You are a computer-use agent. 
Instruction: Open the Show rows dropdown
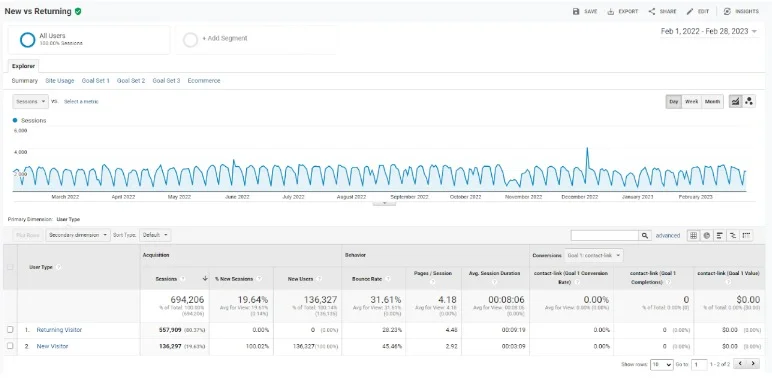coord(661,365)
